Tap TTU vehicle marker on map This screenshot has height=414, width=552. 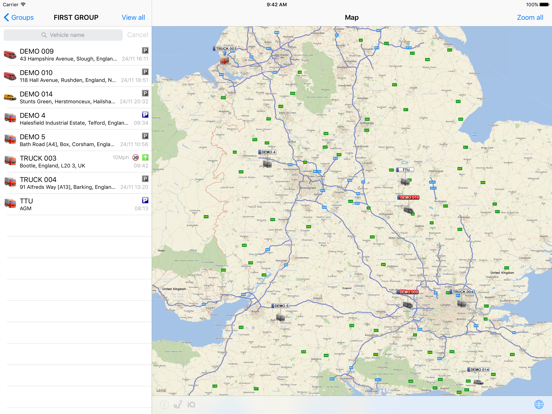[405, 181]
